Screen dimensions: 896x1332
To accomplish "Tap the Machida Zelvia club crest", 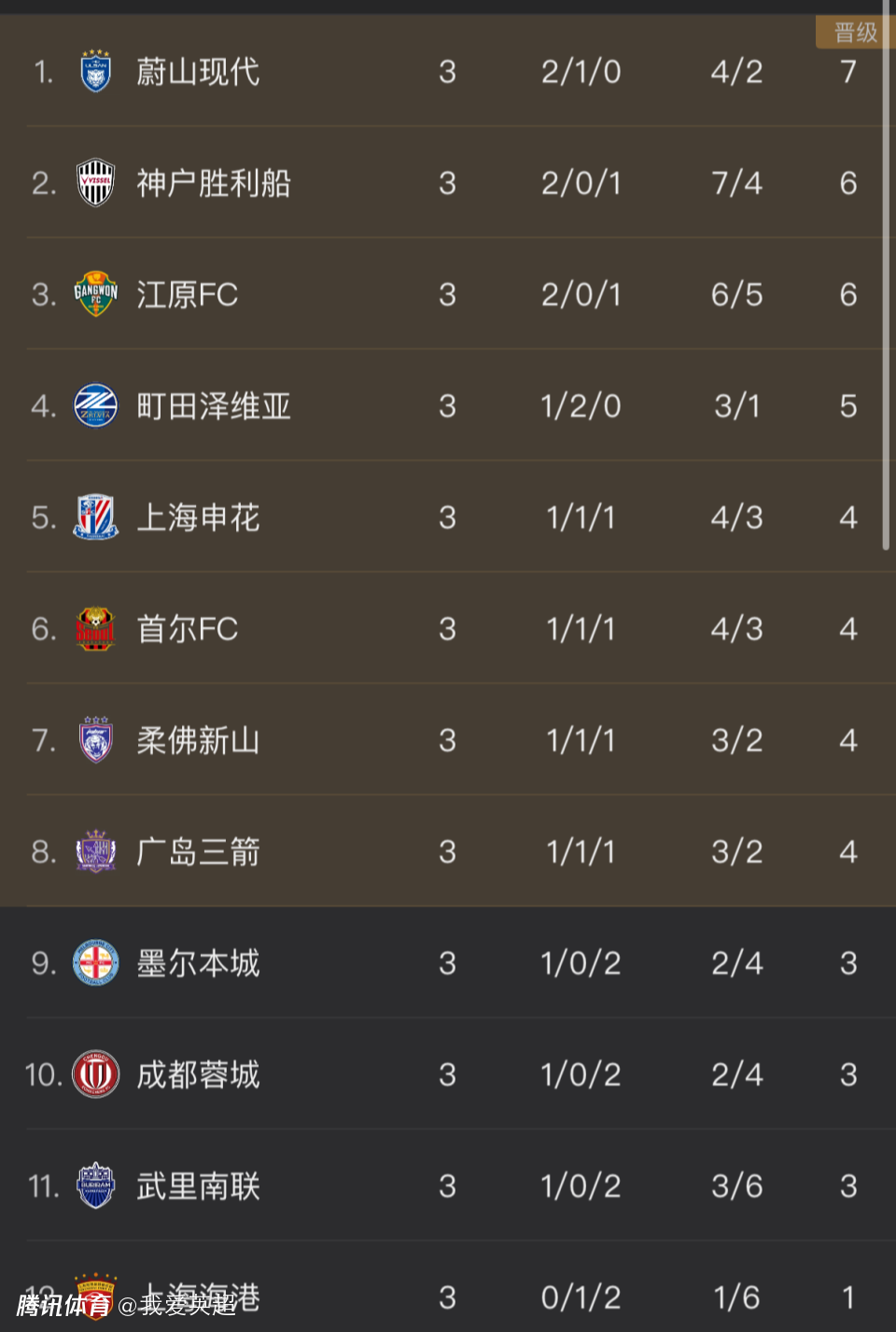I will [x=95, y=406].
